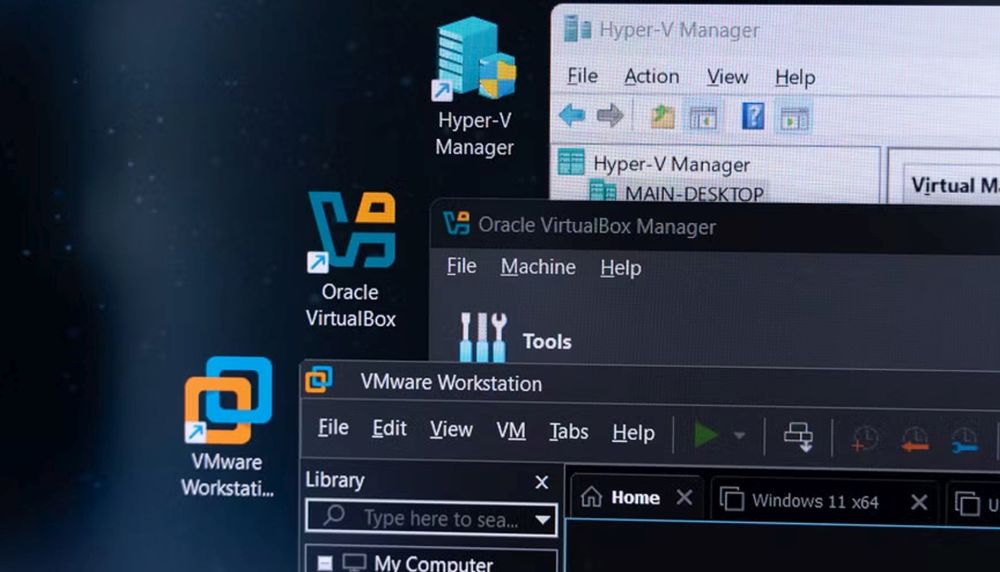Collapse the My Computer tree node
The width and height of the screenshot is (1000, 572).
[326, 563]
